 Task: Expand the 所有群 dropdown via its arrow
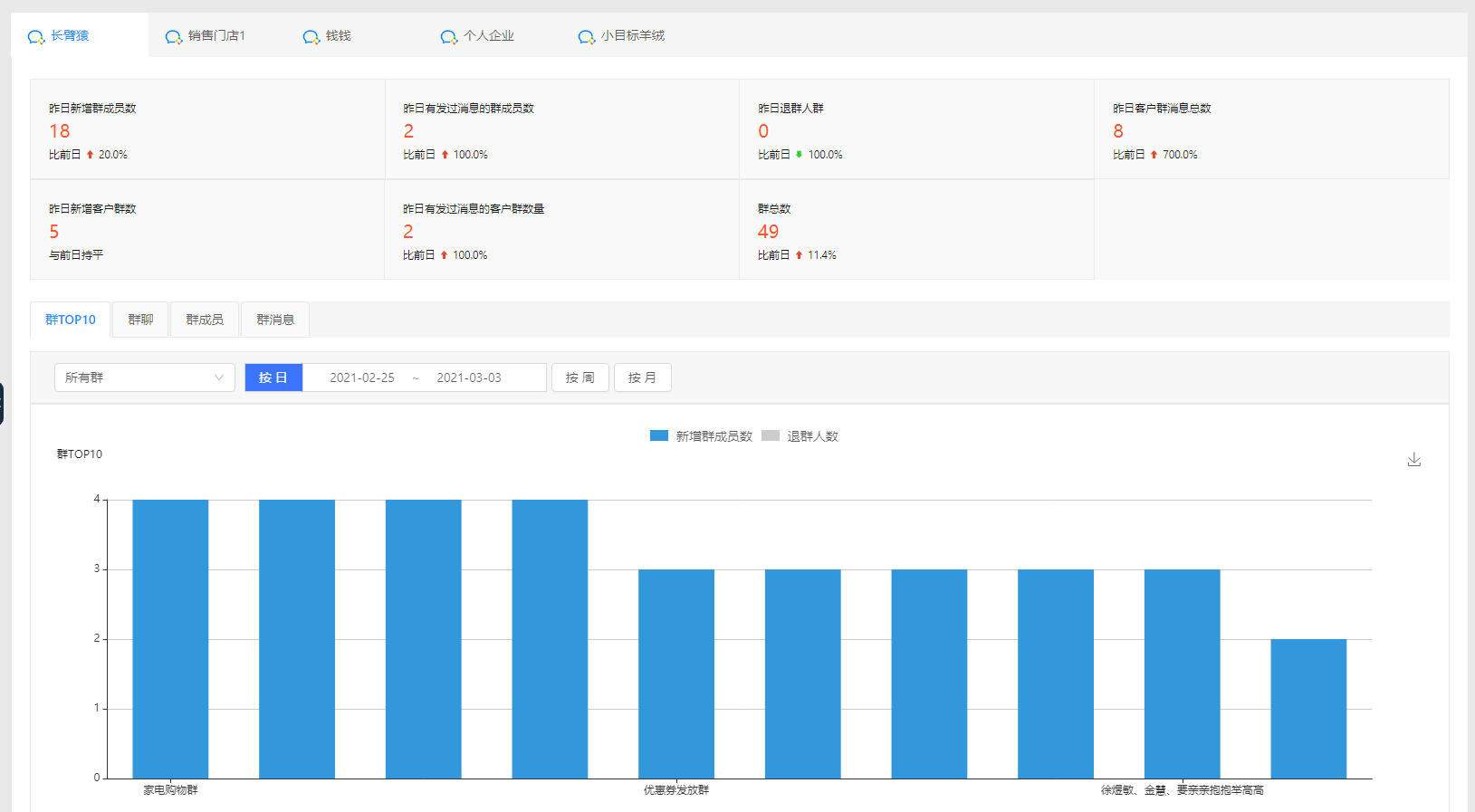[x=219, y=377]
